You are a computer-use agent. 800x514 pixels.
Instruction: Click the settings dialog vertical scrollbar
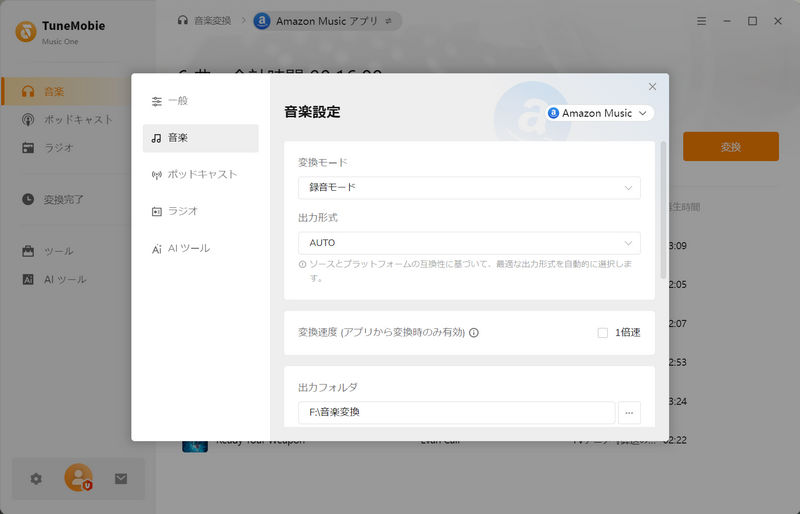(x=663, y=210)
